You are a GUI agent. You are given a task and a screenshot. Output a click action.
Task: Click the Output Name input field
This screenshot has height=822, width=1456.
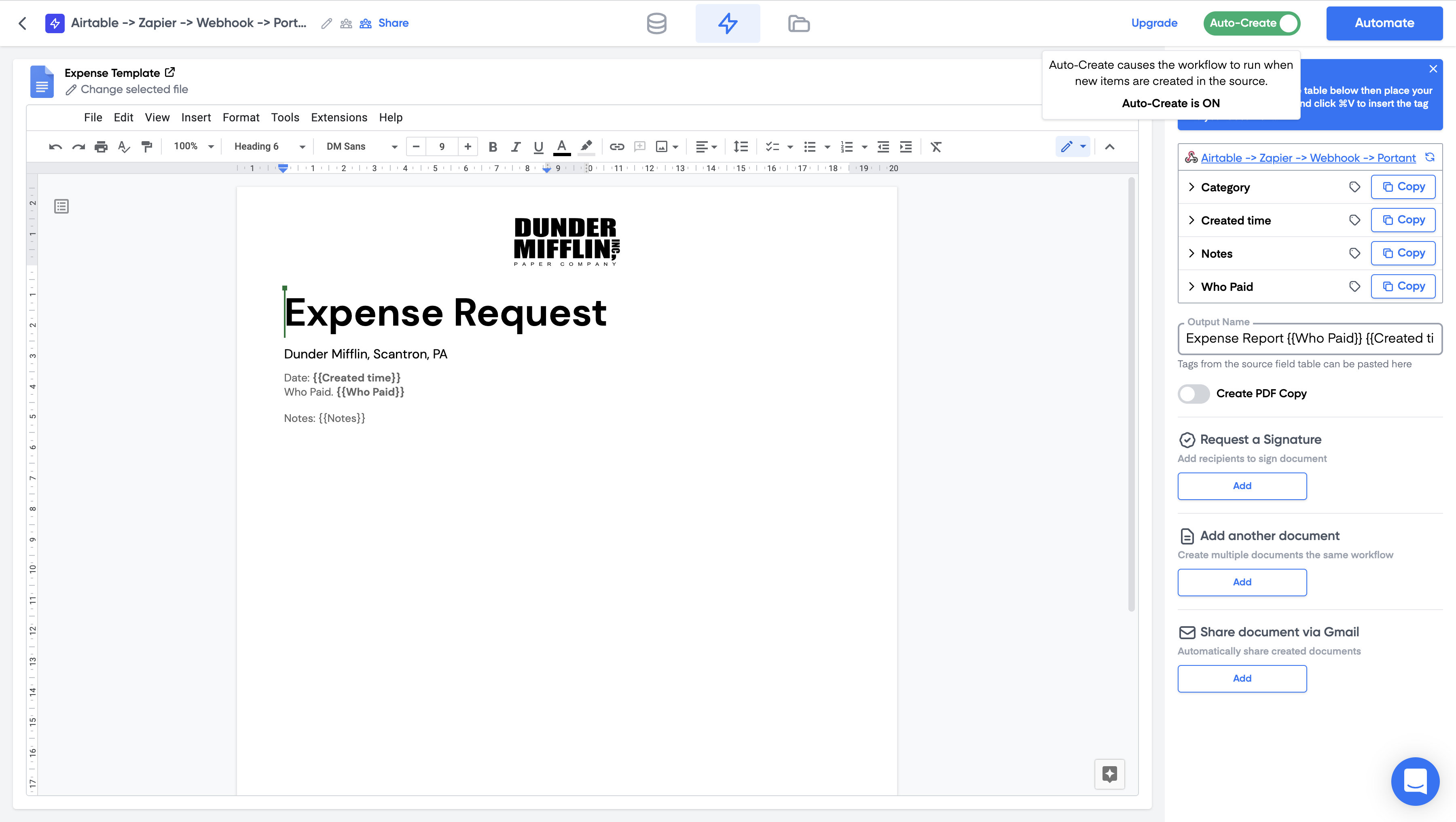[x=1309, y=339]
